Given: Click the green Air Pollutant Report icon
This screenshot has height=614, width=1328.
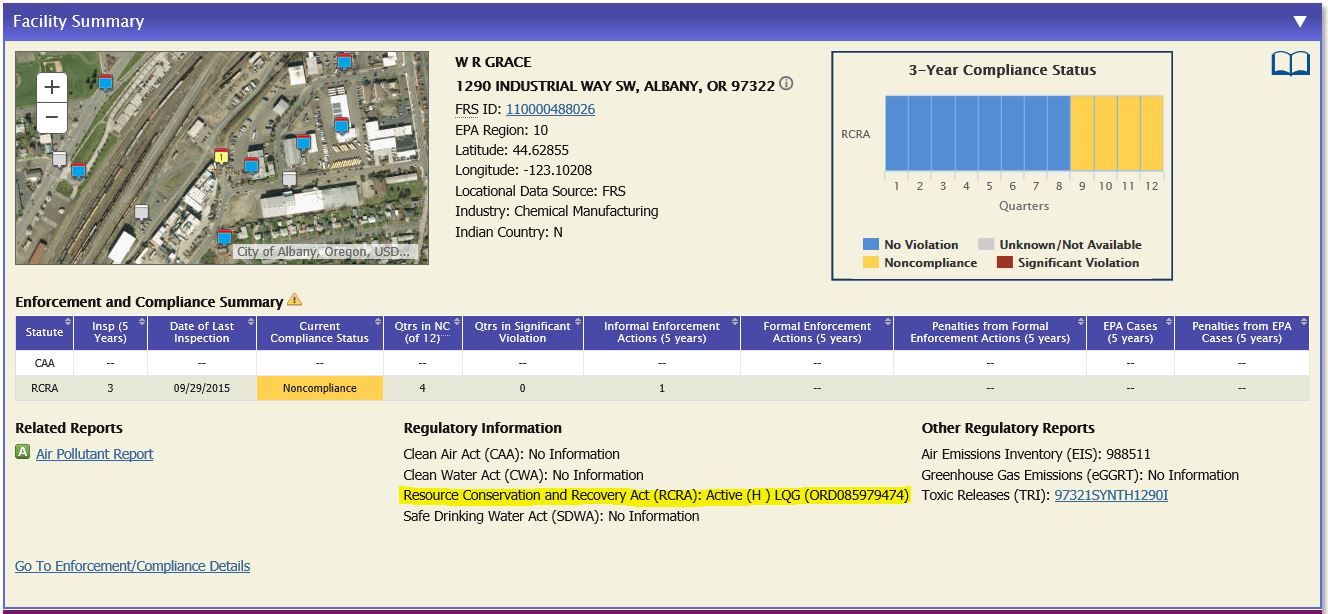Looking at the screenshot, I should (23, 452).
